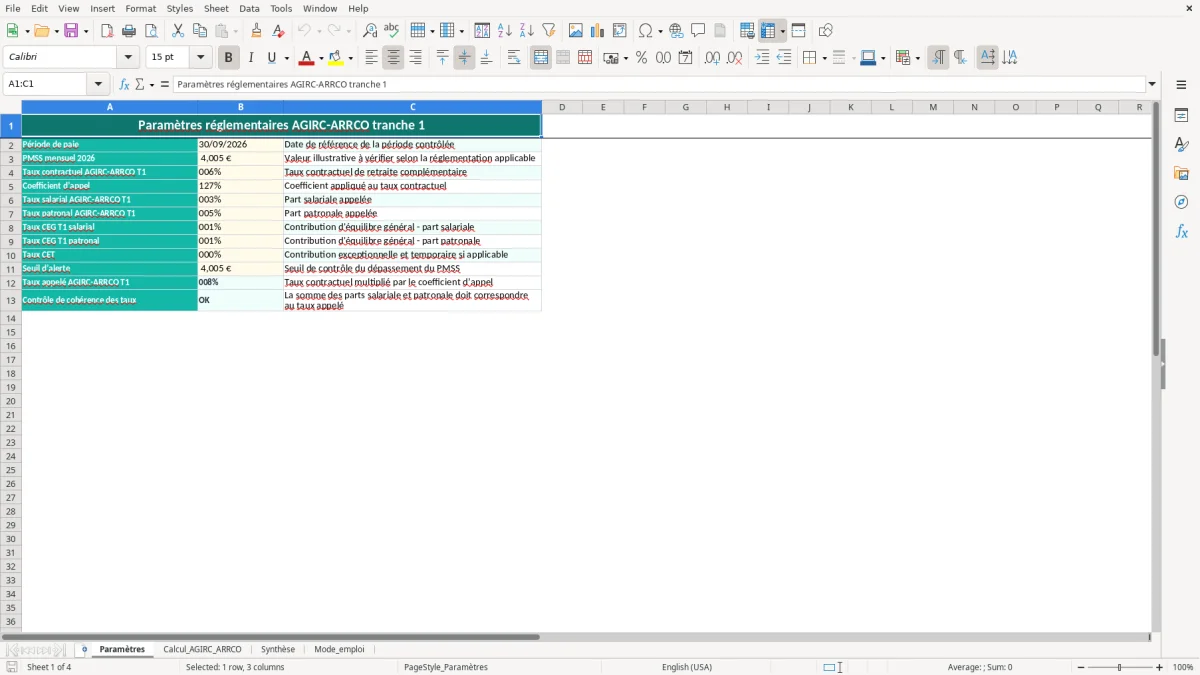
Task: Toggle Print Preview
Action: [x=151, y=31]
